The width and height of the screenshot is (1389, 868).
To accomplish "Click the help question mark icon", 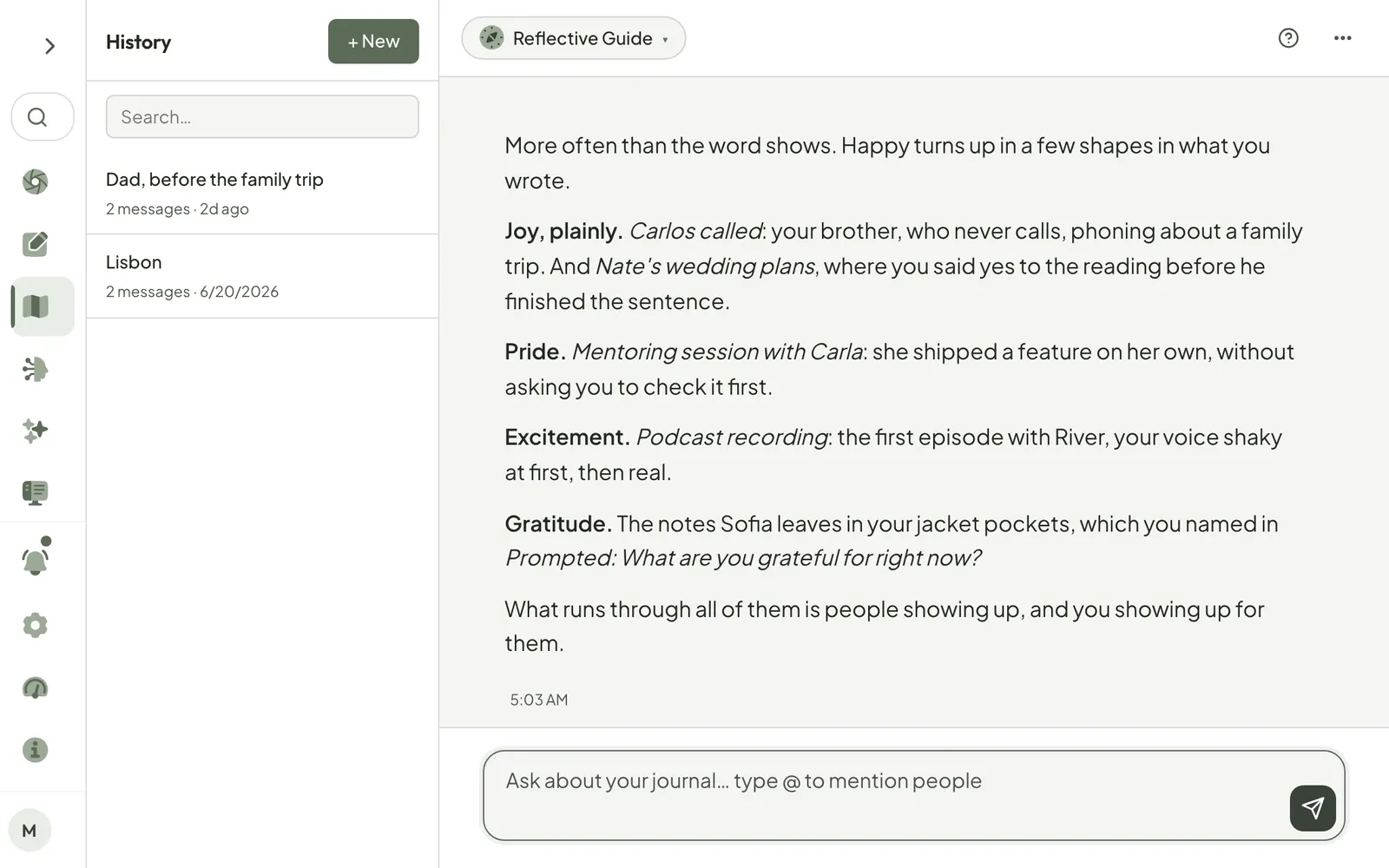I will pos(1288,38).
